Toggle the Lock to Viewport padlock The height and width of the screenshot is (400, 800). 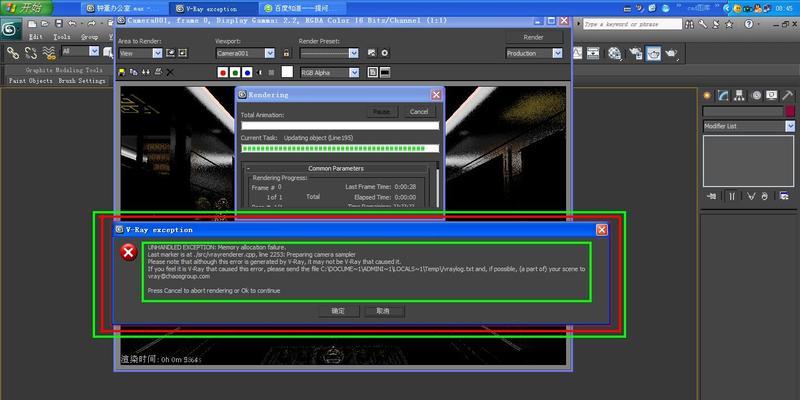[286, 53]
